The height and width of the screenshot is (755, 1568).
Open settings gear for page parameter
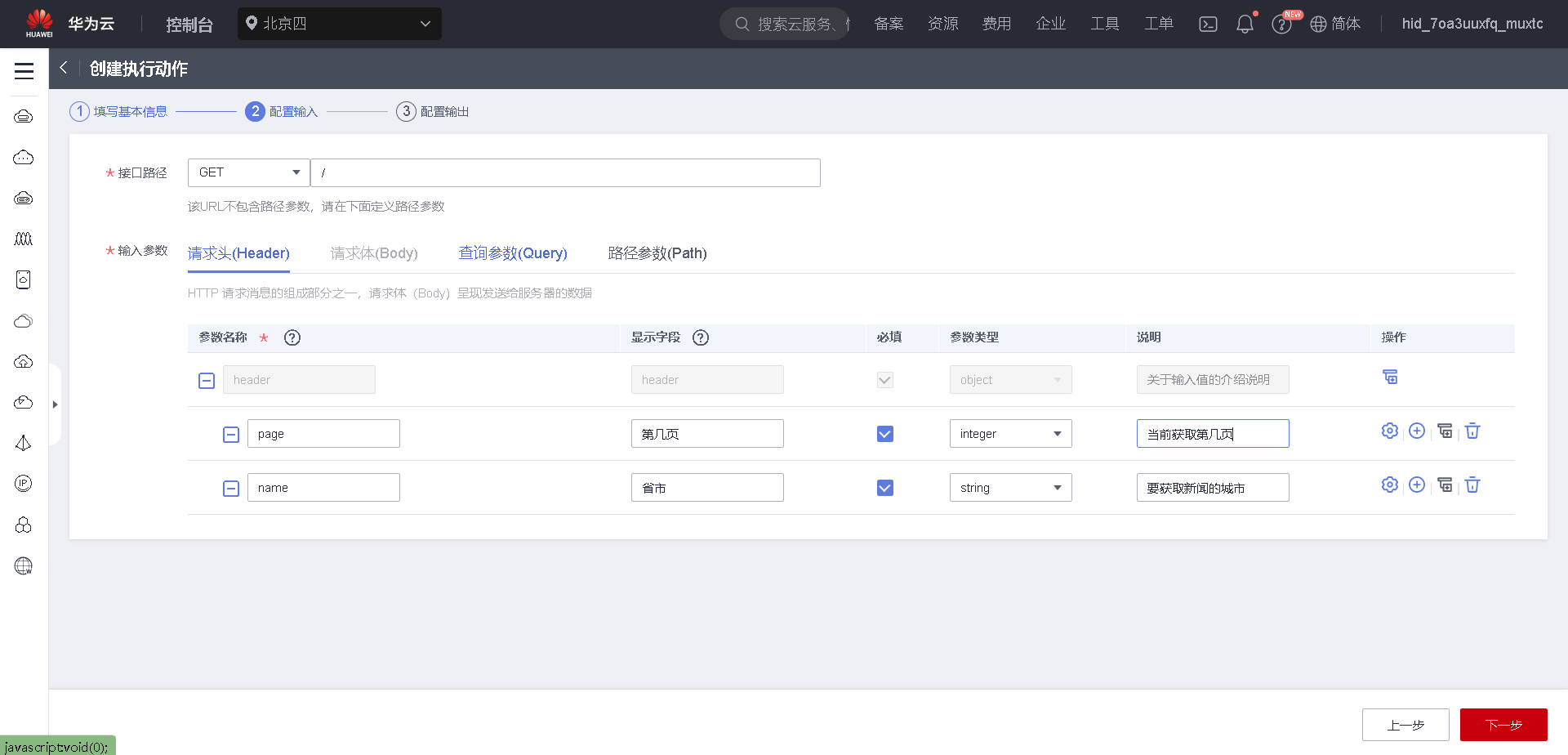click(1390, 431)
